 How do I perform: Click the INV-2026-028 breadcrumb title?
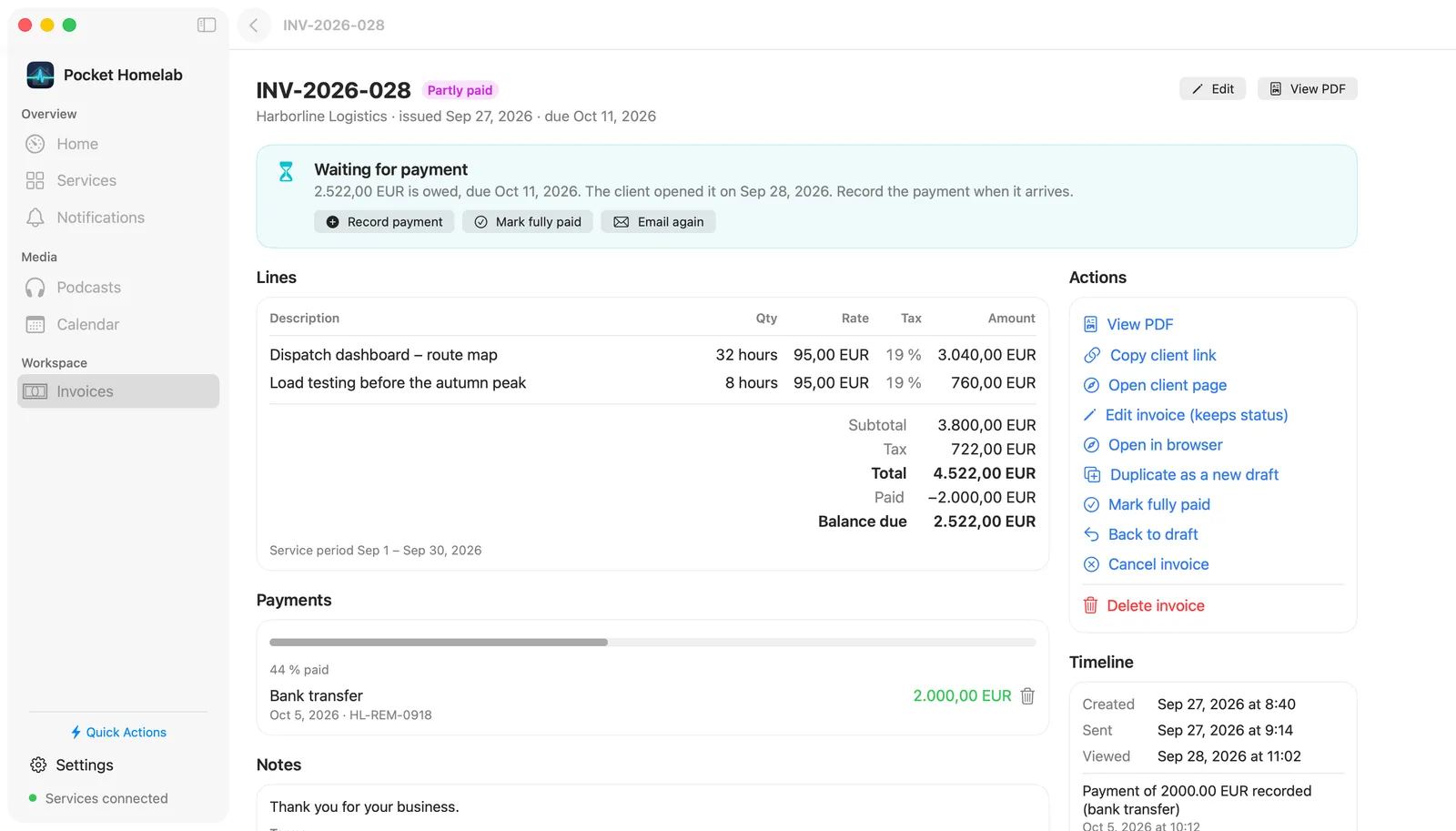click(x=333, y=25)
